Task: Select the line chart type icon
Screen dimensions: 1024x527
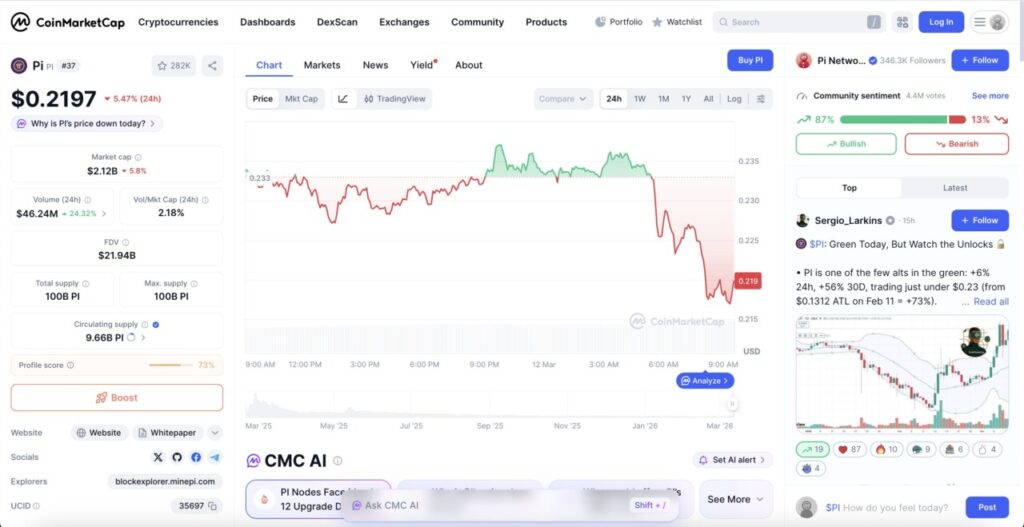Action: click(x=343, y=99)
